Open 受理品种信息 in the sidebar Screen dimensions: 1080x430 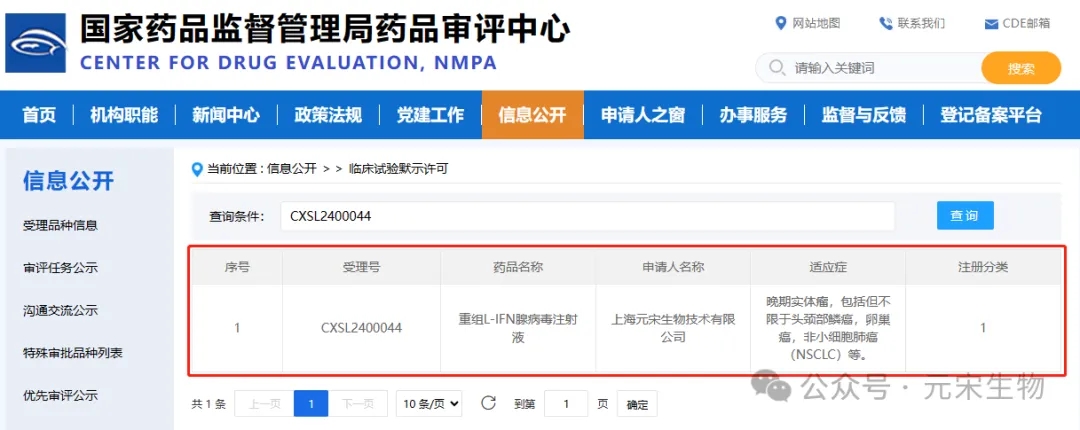[60, 225]
